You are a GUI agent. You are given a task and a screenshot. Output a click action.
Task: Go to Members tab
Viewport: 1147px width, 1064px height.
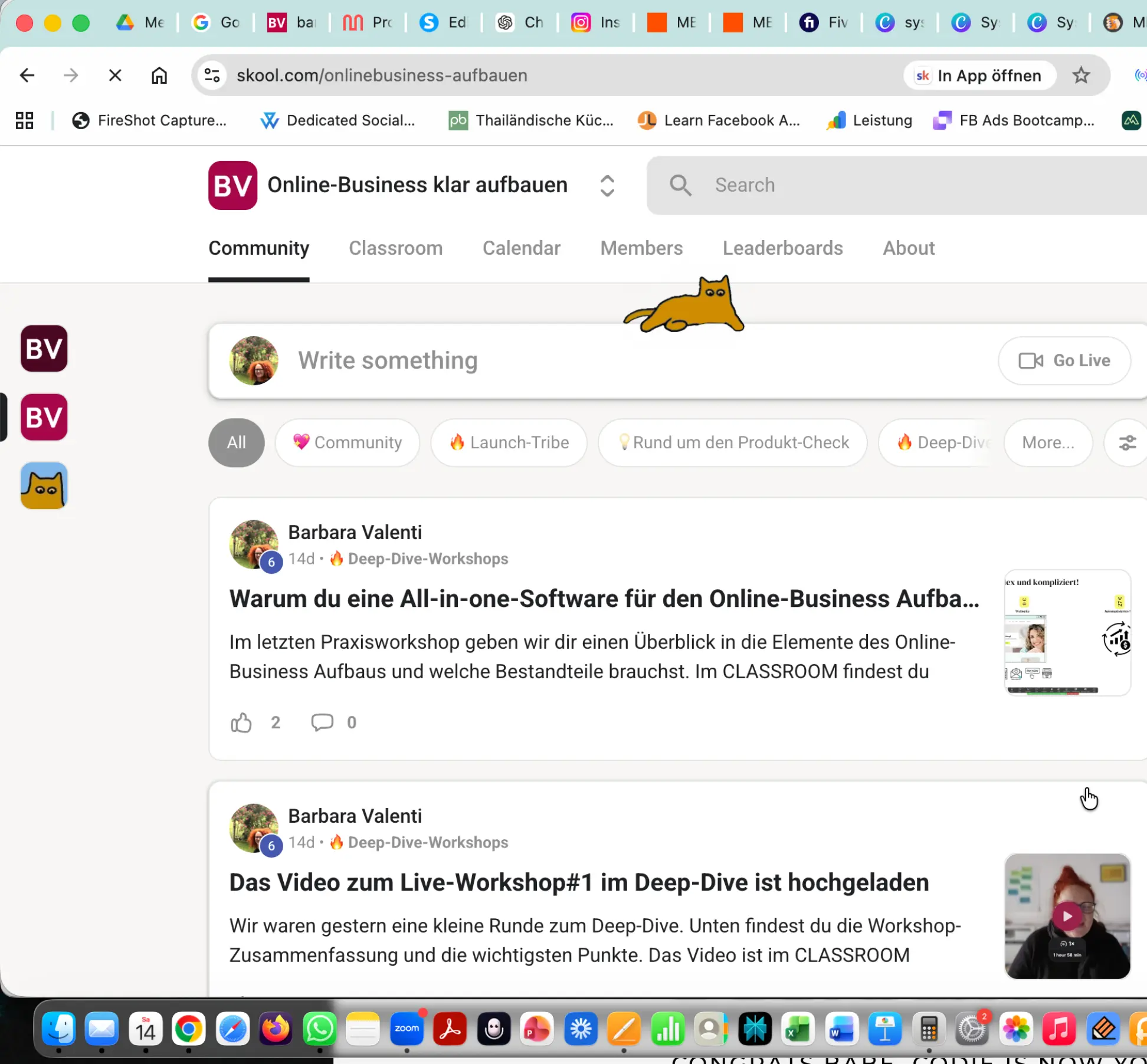[641, 248]
